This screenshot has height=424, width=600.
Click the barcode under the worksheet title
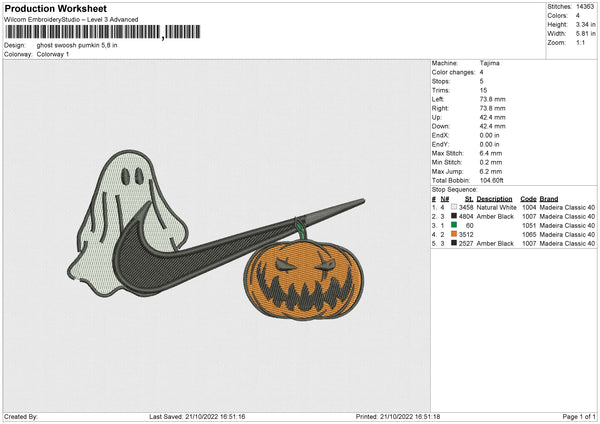tap(103, 32)
